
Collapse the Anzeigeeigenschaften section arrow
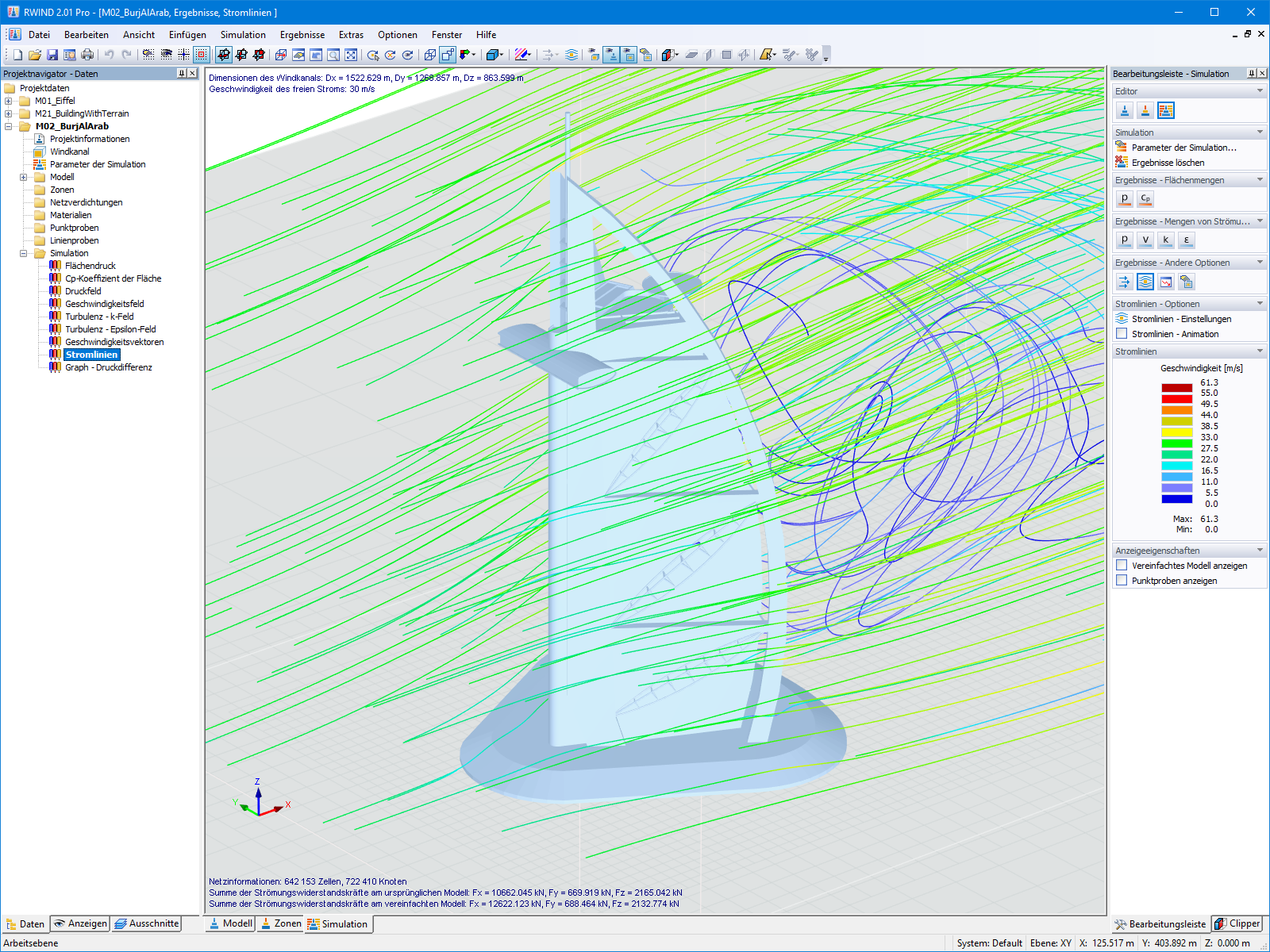click(x=1260, y=551)
